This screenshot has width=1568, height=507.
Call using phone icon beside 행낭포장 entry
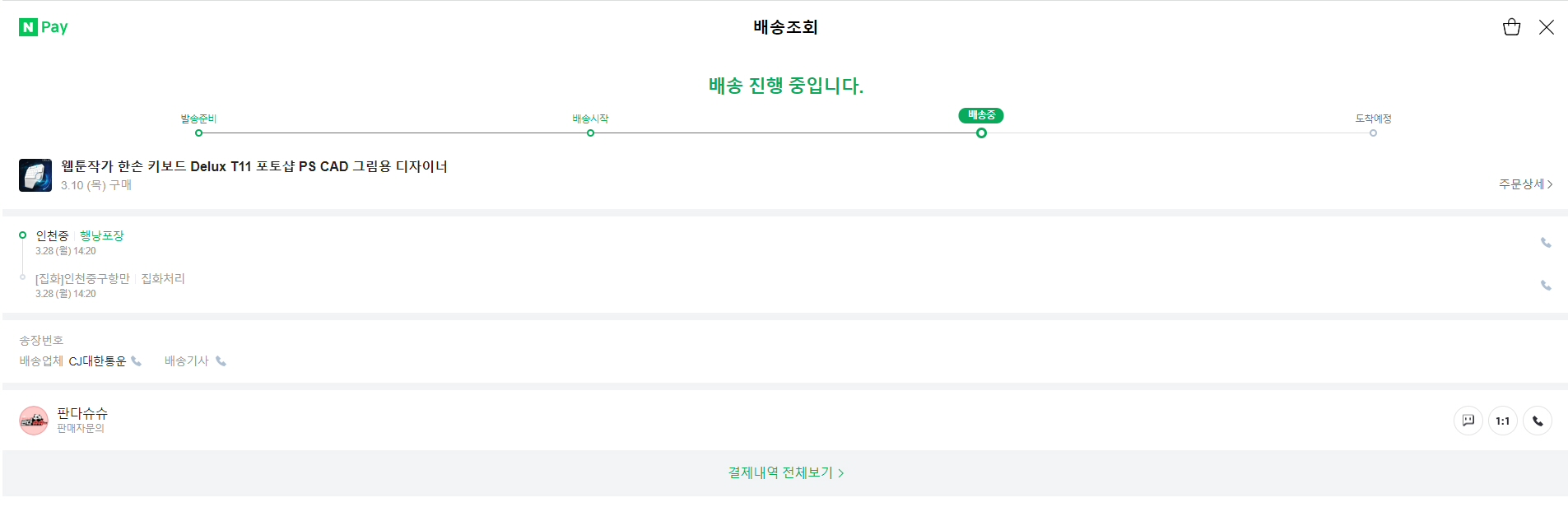coord(1546,243)
